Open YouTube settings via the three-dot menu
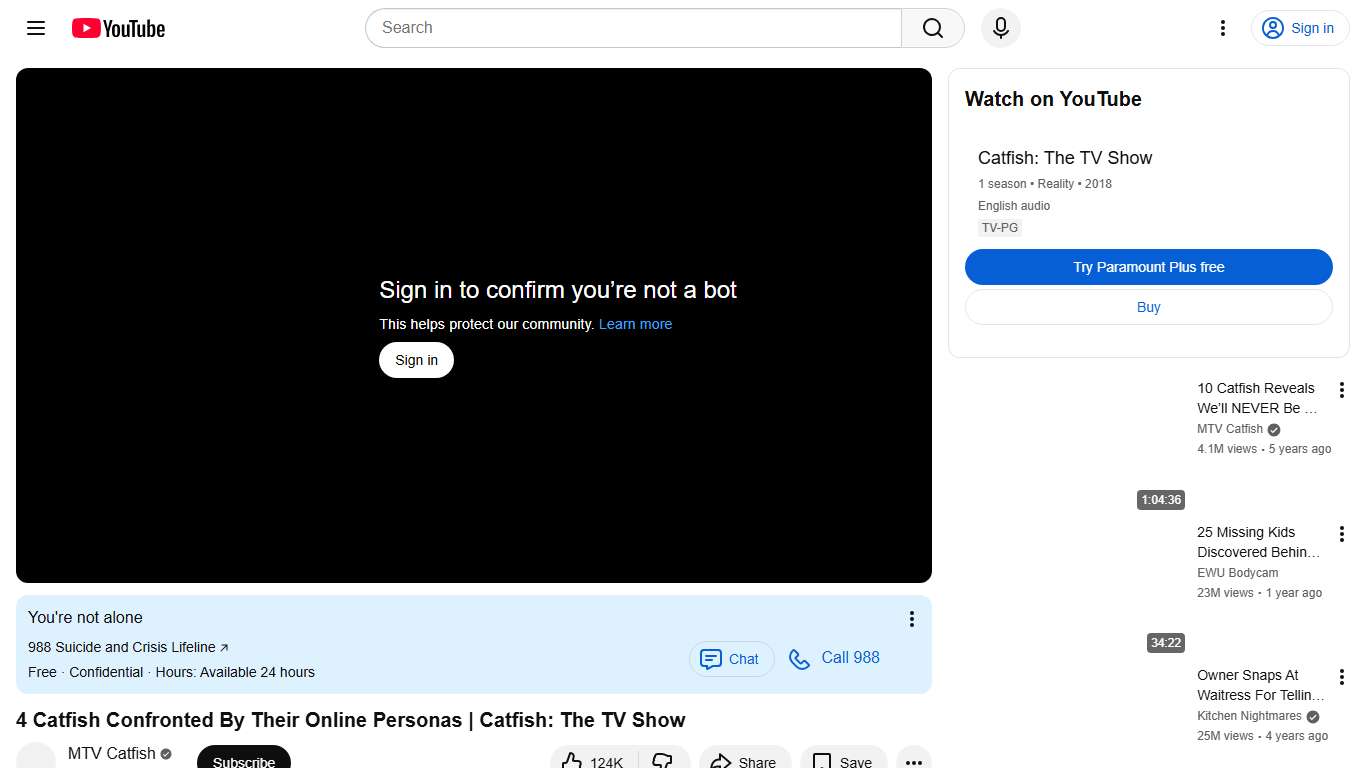Viewport: 1366px width, 768px height. click(1222, 28)
